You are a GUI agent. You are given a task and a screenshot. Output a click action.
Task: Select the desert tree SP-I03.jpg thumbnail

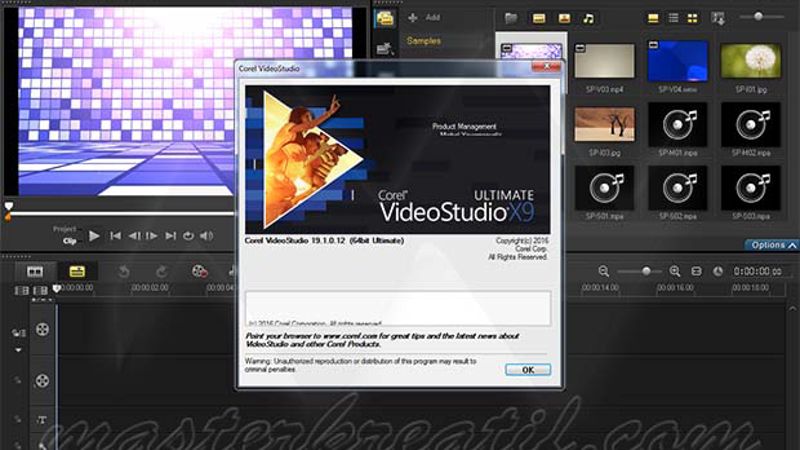pyautogui.click(x=605, y=124)
